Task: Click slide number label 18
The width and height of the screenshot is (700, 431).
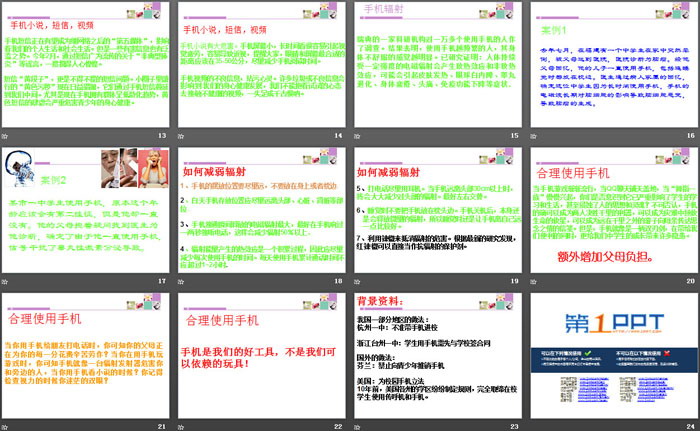Action: (338, 281)
